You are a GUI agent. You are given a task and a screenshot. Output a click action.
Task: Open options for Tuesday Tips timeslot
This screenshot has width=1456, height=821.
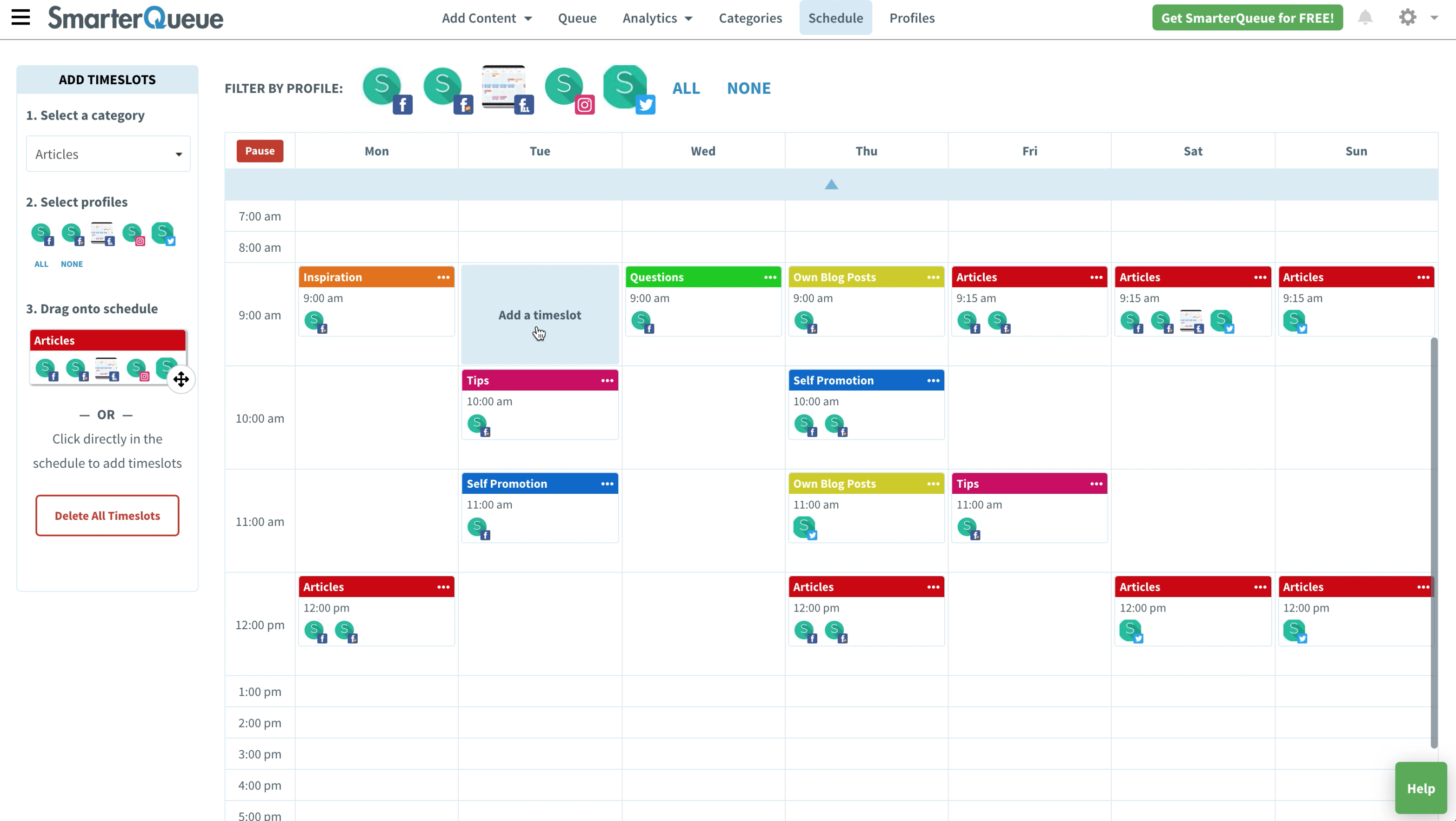(x=607, y=381)
